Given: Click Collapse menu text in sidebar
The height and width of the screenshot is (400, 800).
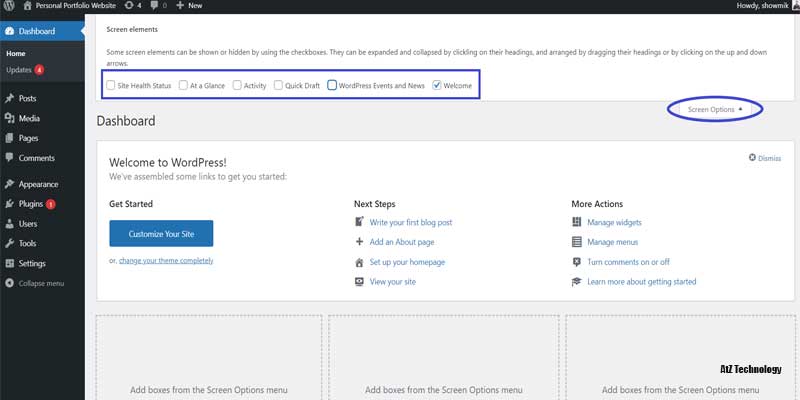Looking at the screenshot, I should [x=41, y=283].
